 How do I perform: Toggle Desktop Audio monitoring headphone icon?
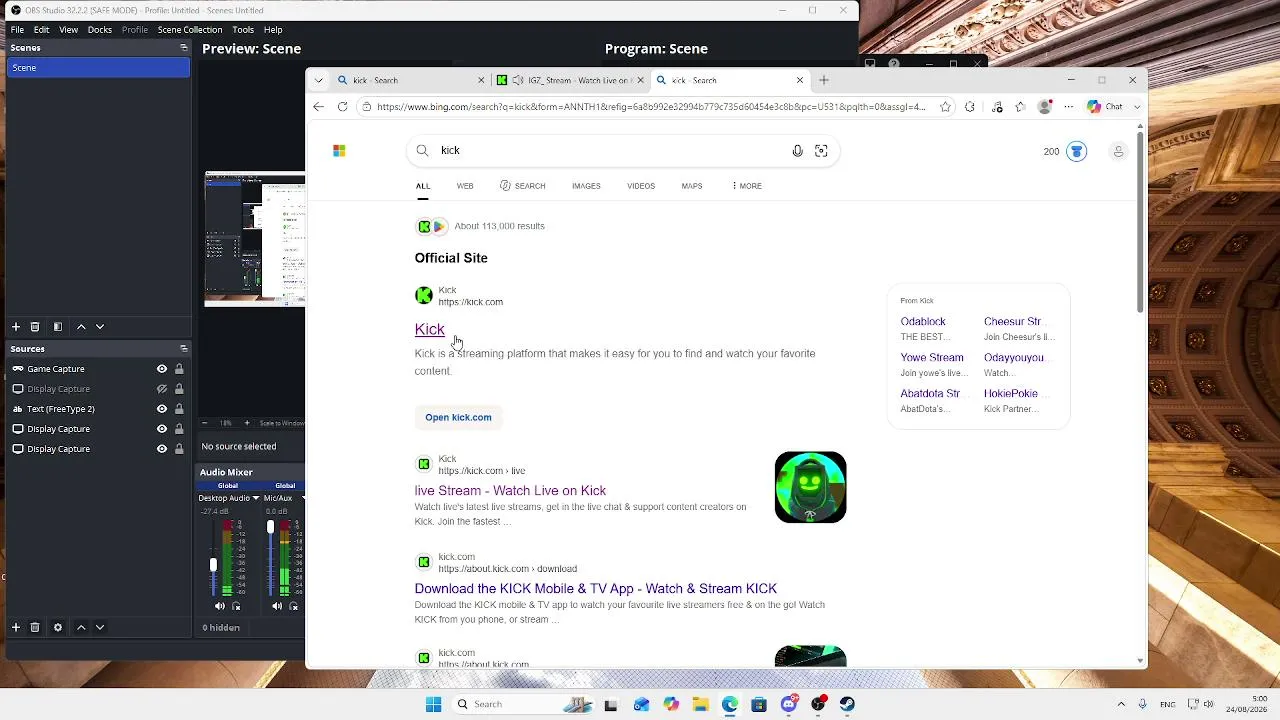(237, 606)
